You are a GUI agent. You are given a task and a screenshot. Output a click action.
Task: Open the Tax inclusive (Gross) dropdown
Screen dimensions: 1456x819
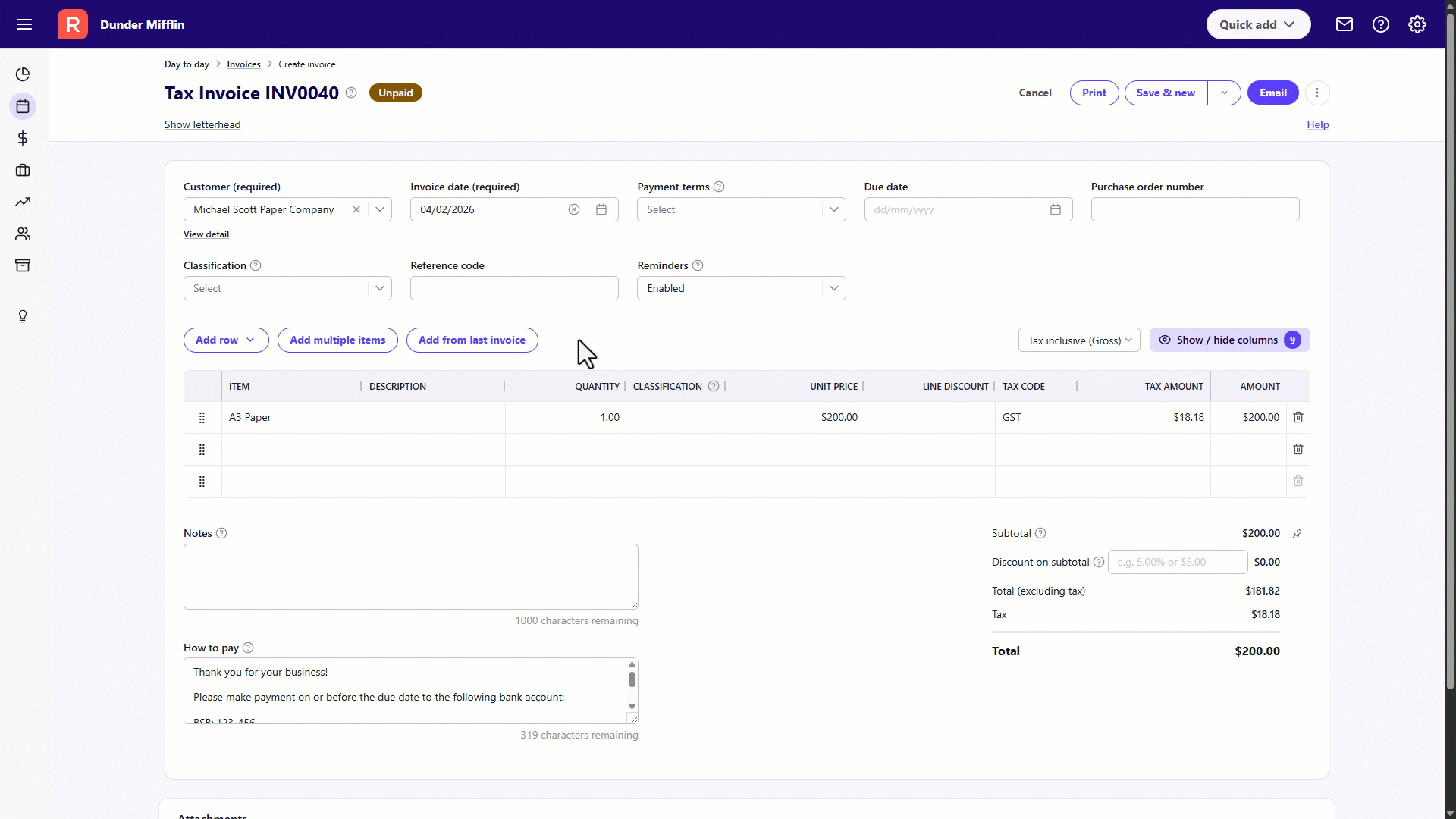[1078, 340]
